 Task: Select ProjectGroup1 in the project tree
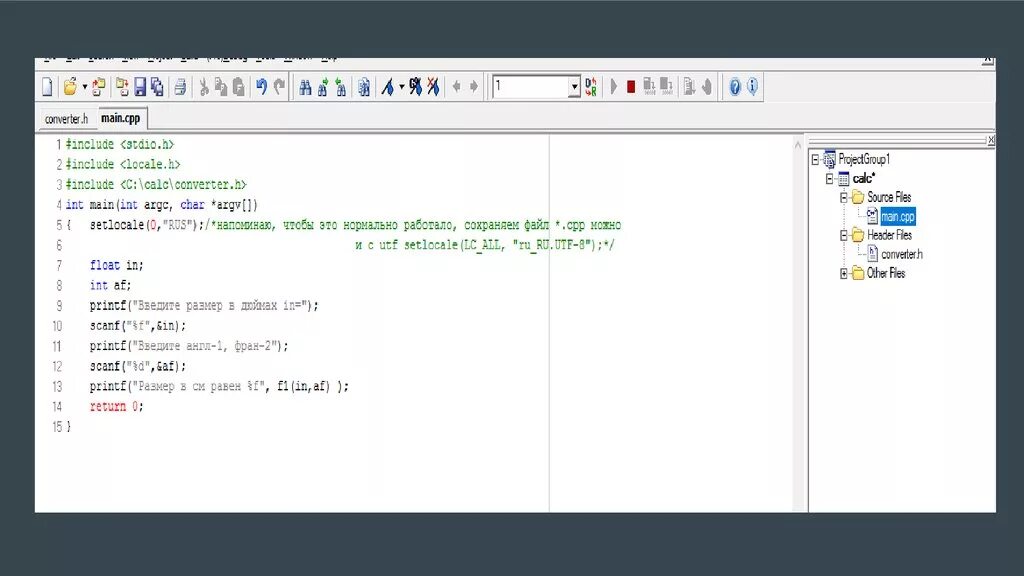point(864,159)
